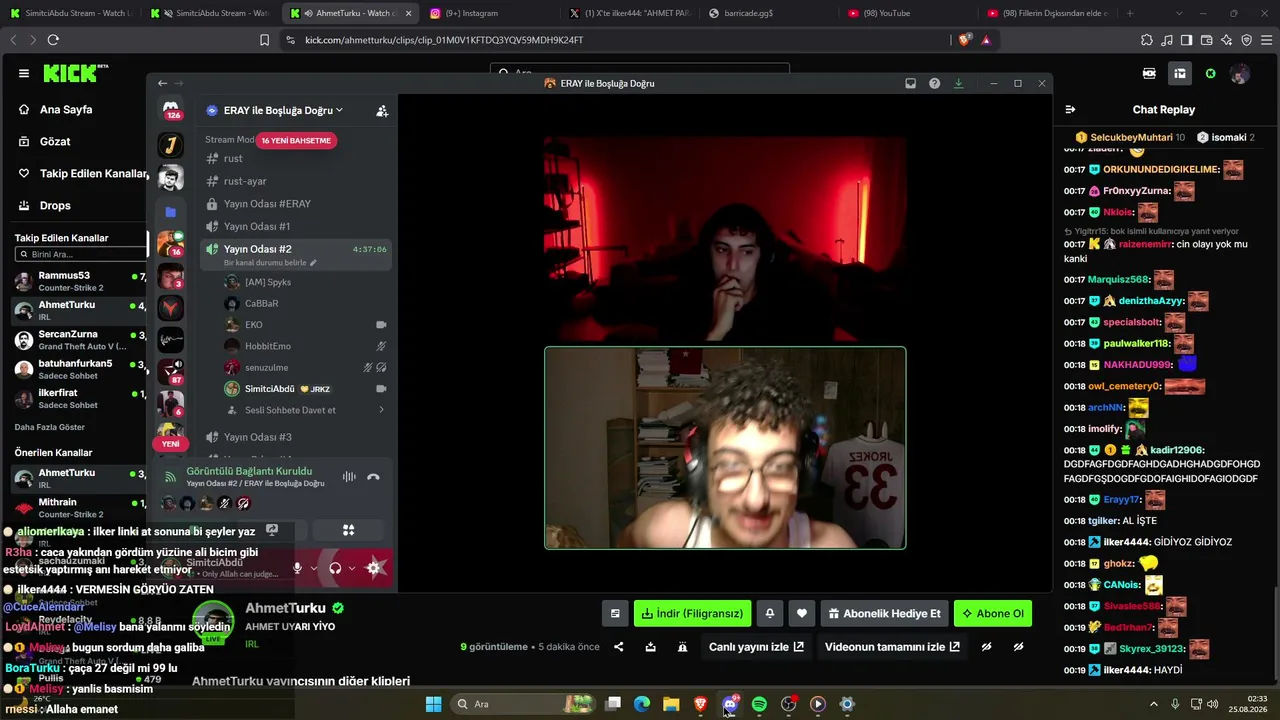Click the green Discord update download icon
1280x720 pixels.
958,83
